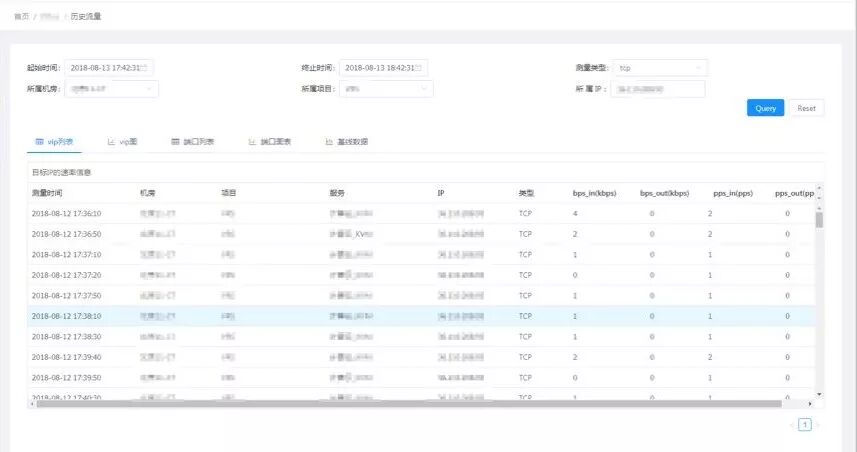
Task: Select row 2018-08-12 17:37:20
Action: point(421,275)
